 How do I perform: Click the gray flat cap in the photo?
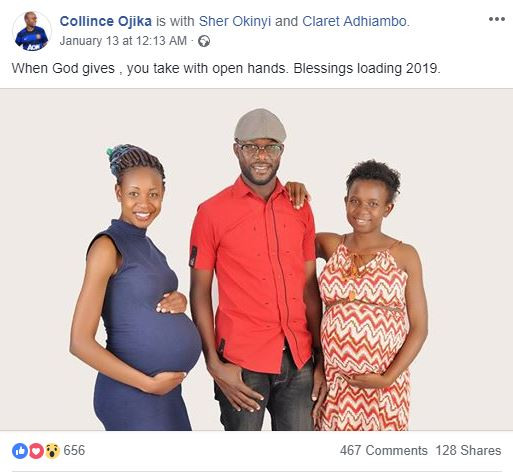point(260,126)
